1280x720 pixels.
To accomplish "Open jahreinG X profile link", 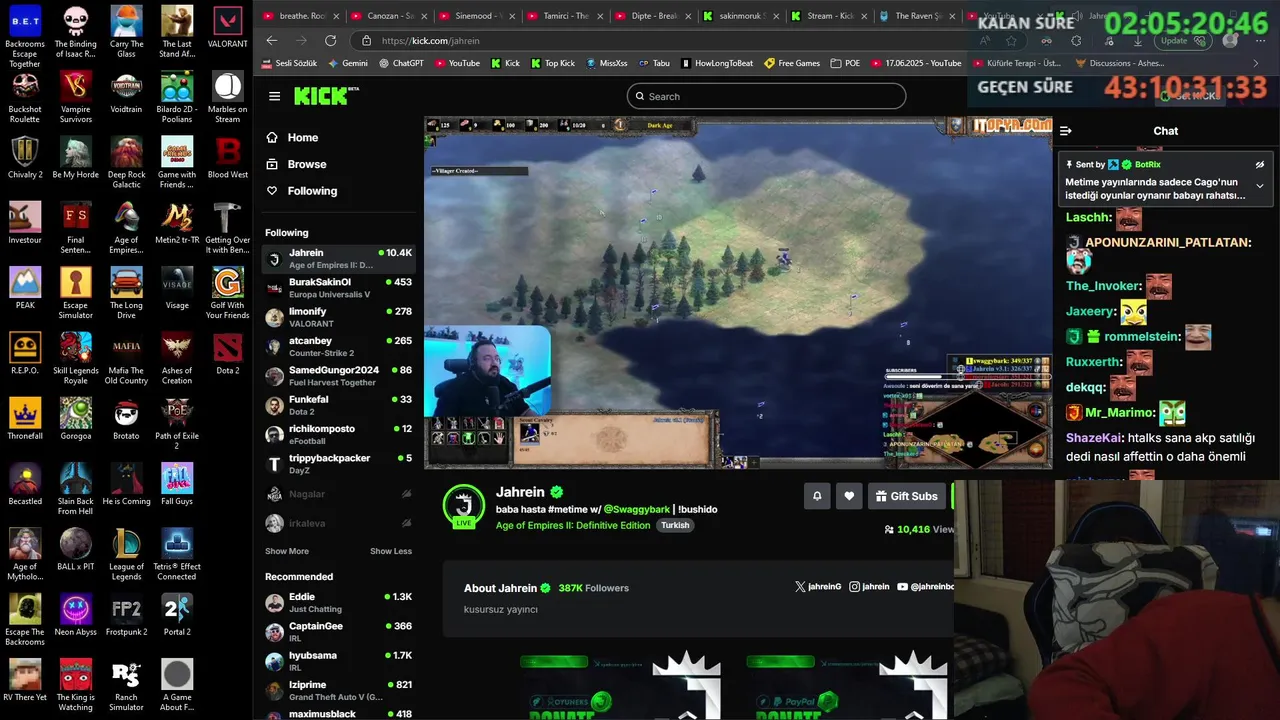I will [x=818, y=587].
